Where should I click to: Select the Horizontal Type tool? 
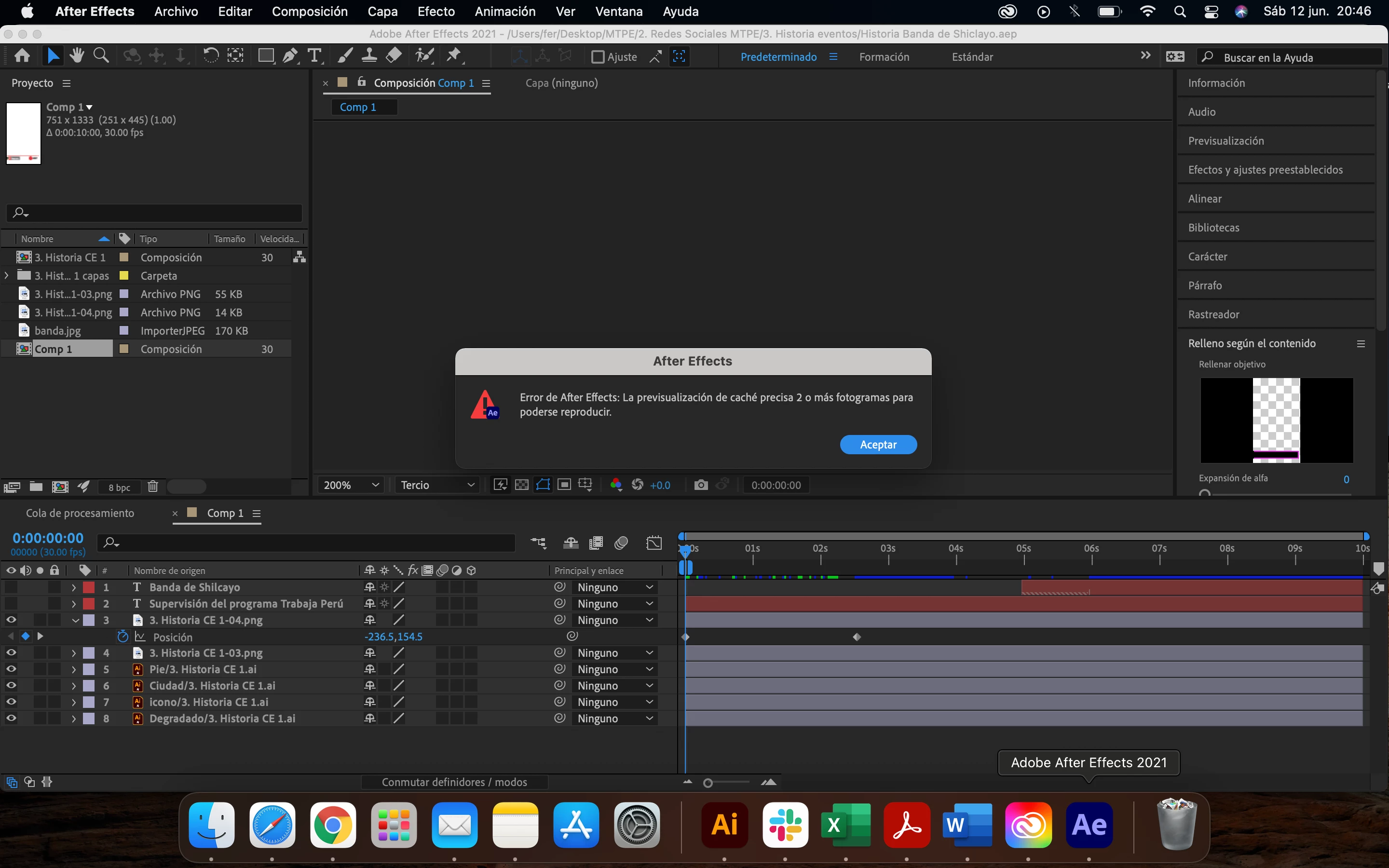tap(314, 55)
